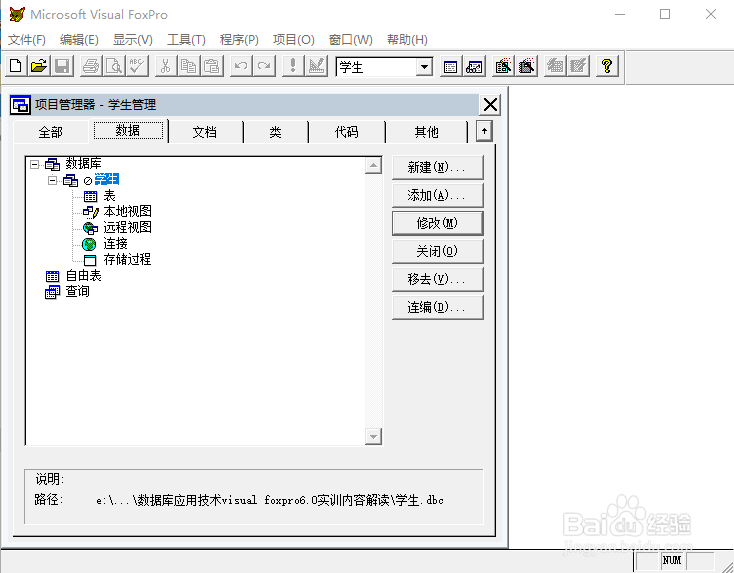Switch to the 代码 tab
Viewport: 734px width, 573px height.
click(346, 132)
